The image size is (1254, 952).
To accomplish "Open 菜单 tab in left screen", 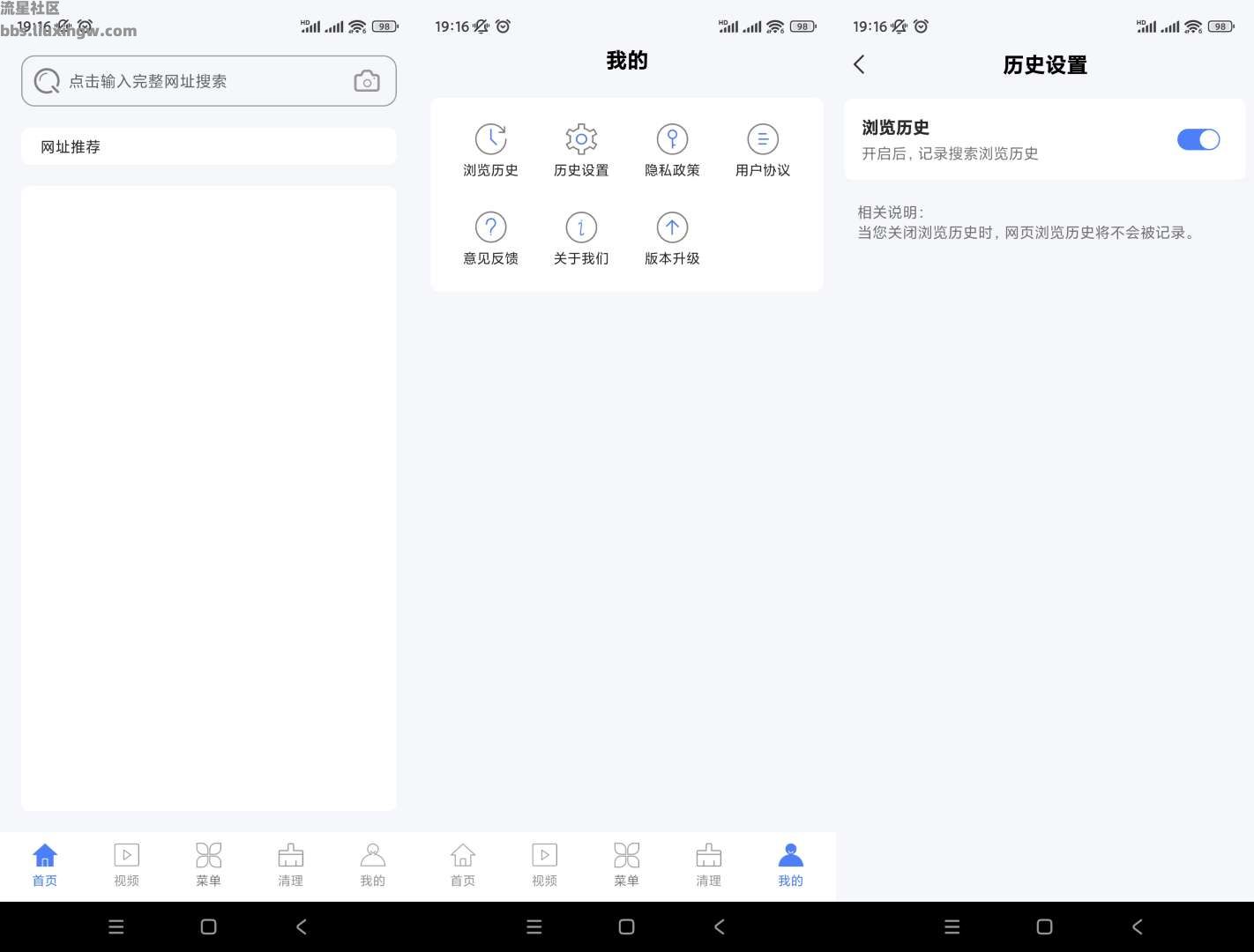I will pyautogui.click(x=209, y=865).
